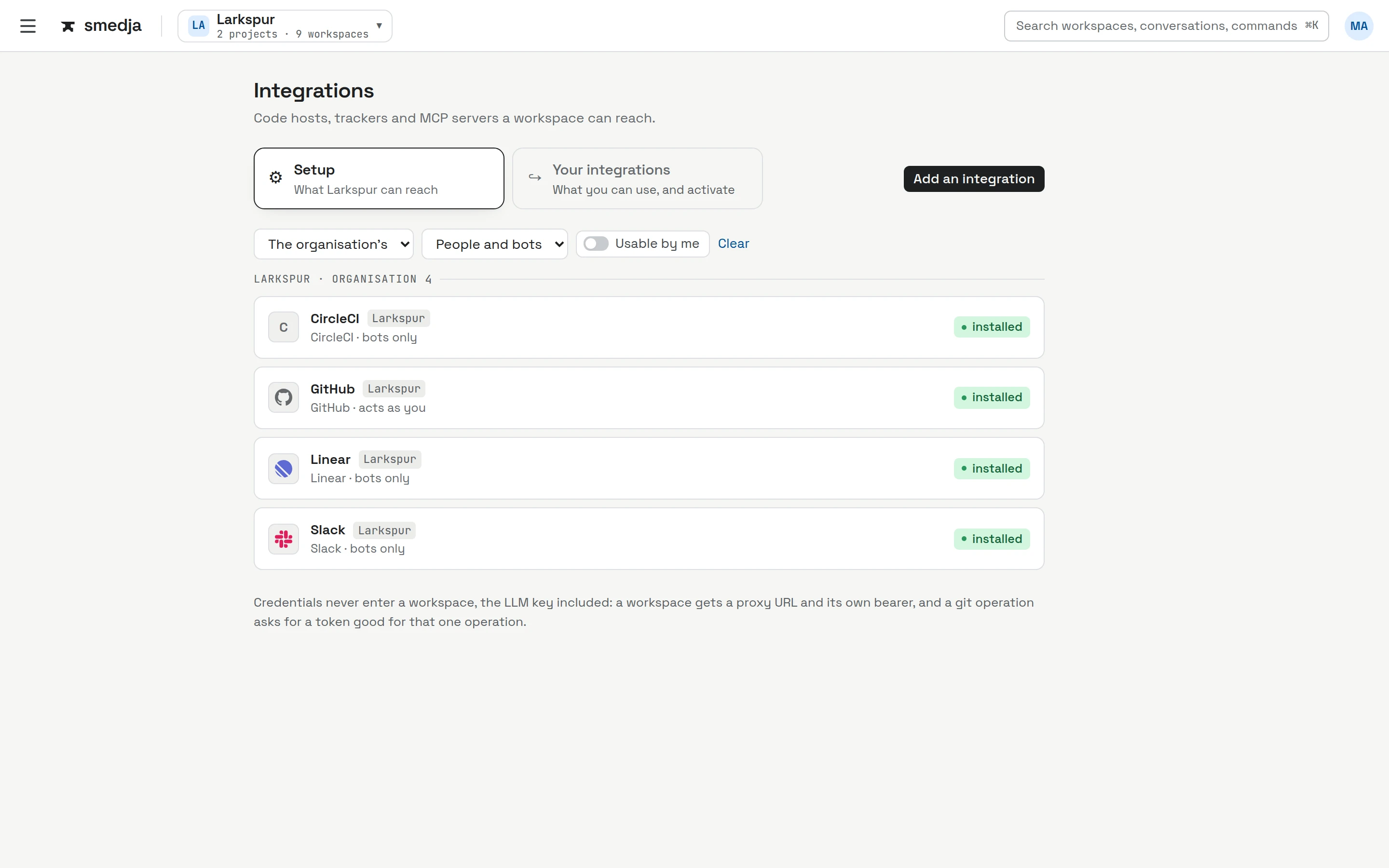Viewport: 1389px width, 868px height.
Task: Click the Linear logo icon
Action: coord(284,468)
